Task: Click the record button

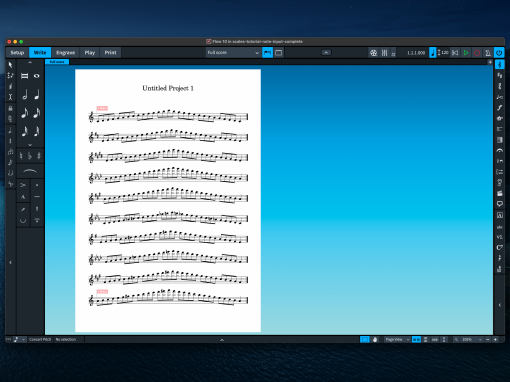Action: click(x=477, y=53)
